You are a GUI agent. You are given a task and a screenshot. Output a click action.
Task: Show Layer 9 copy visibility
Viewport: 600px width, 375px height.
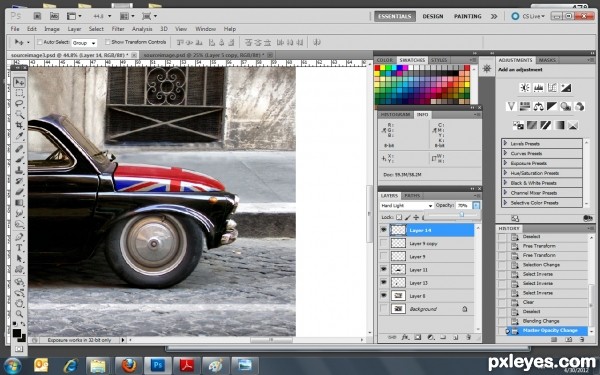383,243
